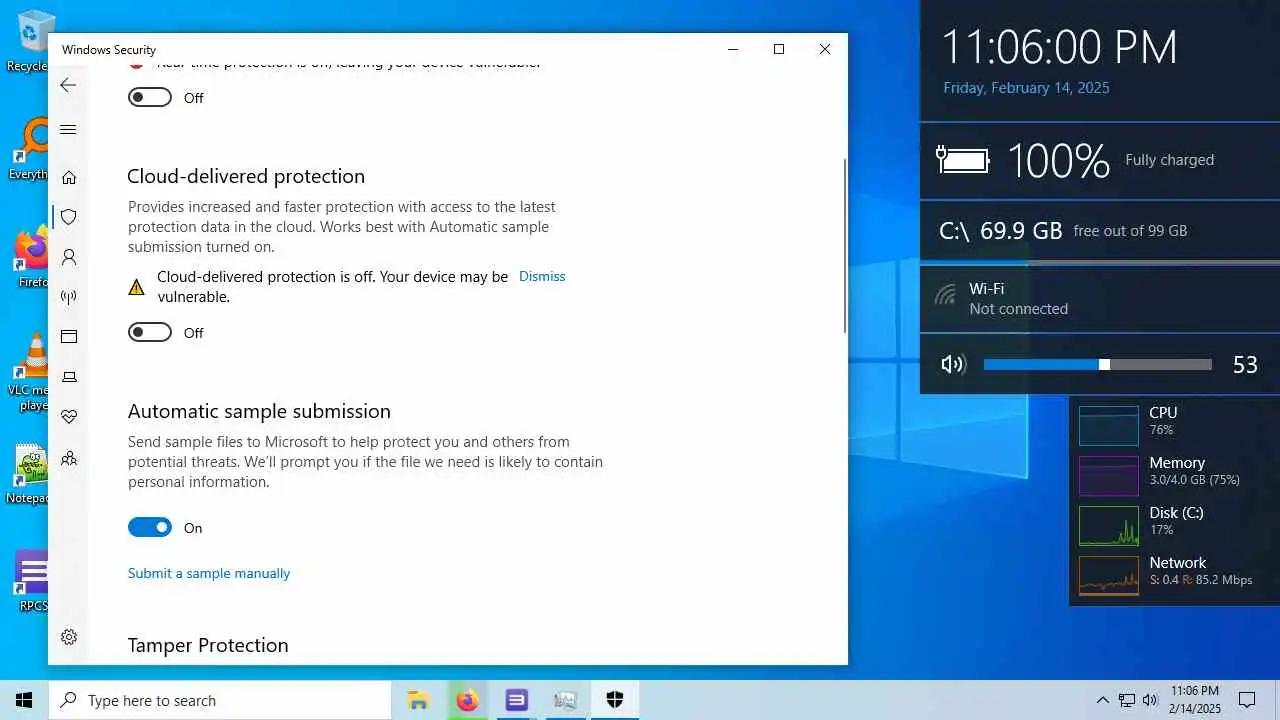Click the taskbar search box
1280x720 pixels.
(220, 700)
